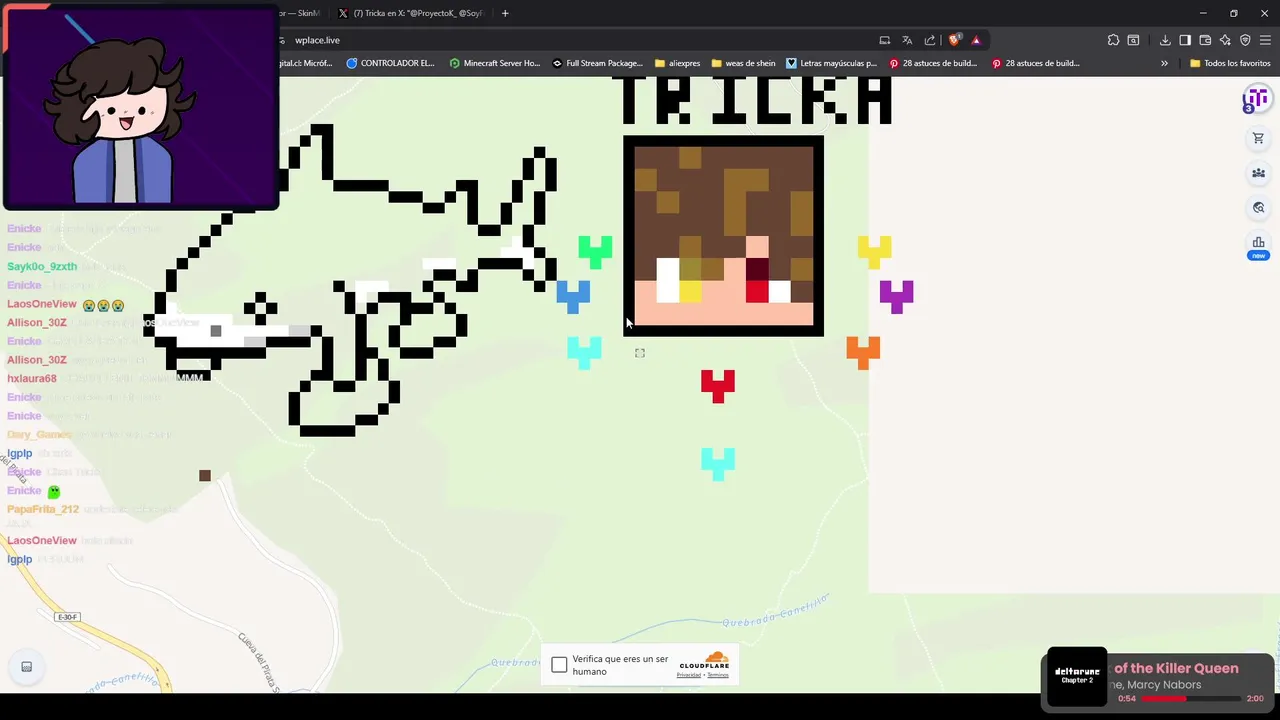
Task: Open the Leo AI sparkle icon
Action: point(1225,40)
